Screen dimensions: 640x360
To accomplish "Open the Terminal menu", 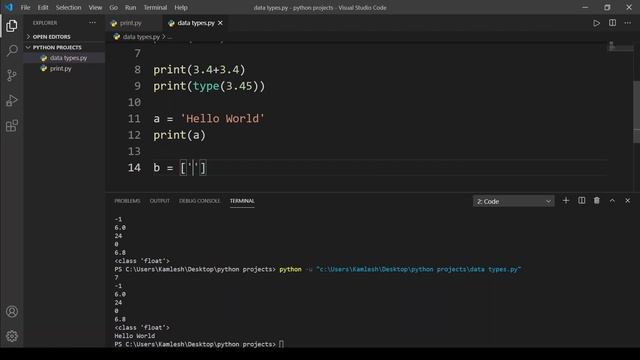I will point(155,7).
